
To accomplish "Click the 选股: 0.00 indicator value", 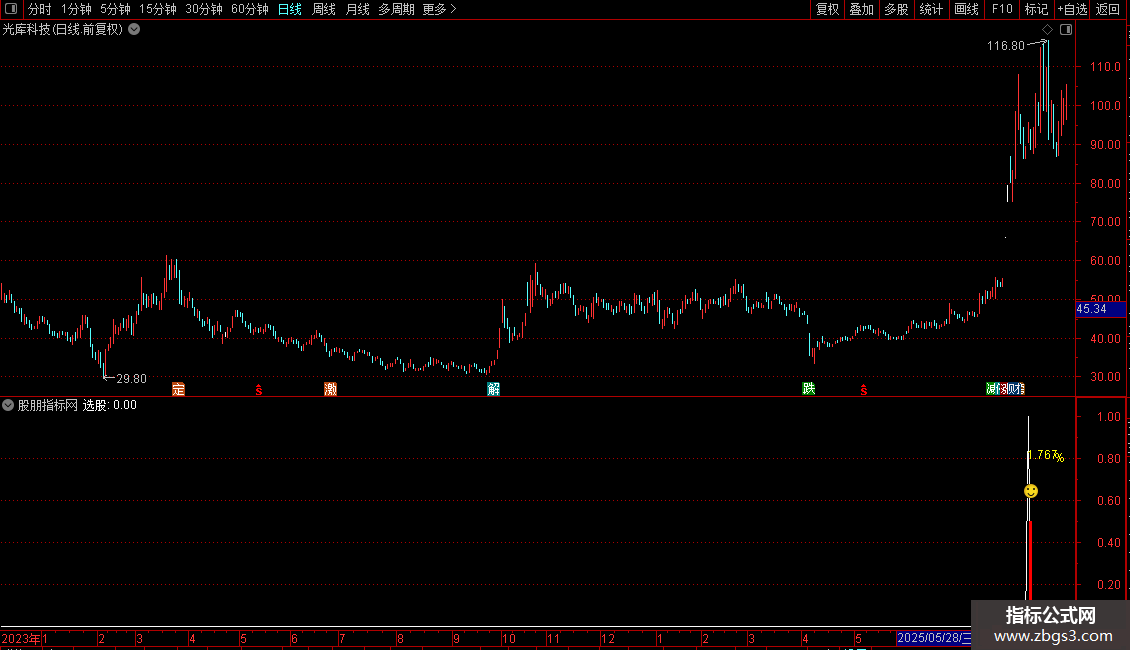I will [110, 405].
